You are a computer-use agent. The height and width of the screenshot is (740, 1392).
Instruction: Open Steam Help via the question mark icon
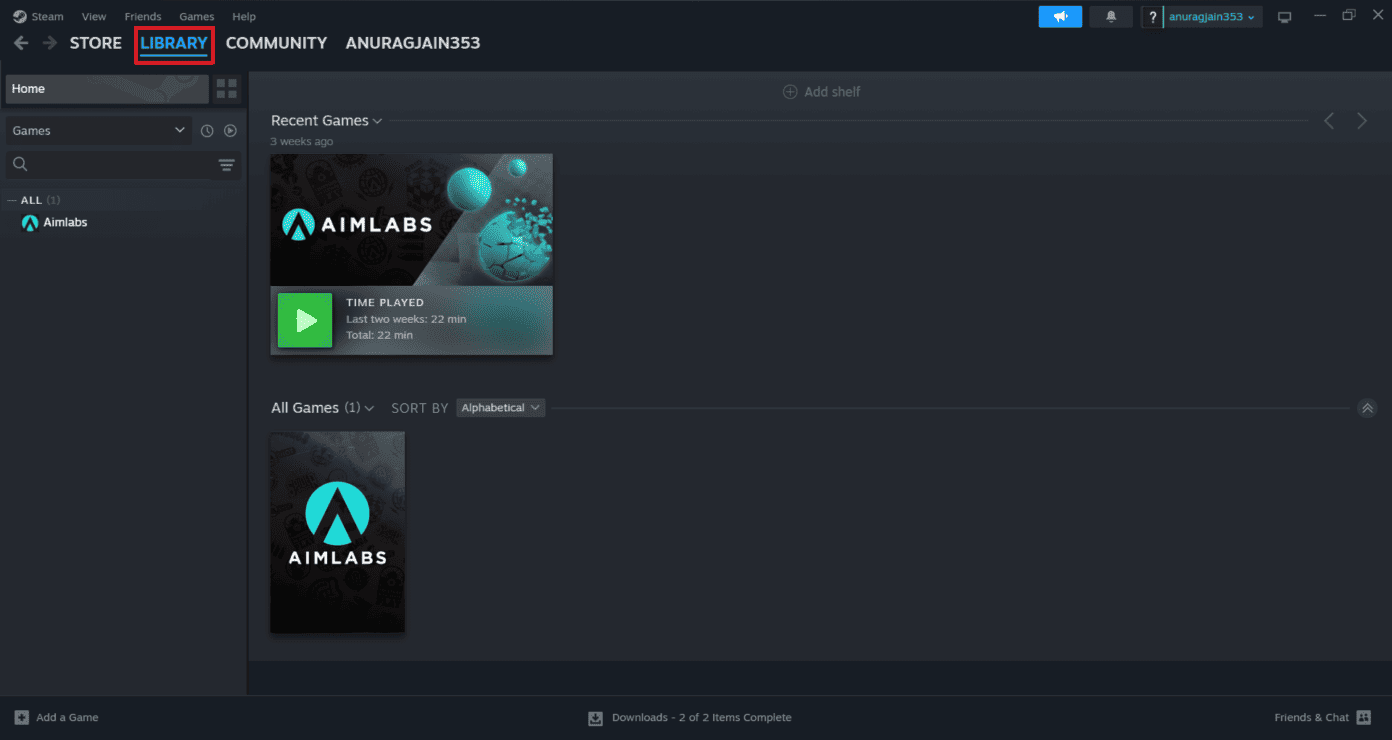tap(1152, 16)
